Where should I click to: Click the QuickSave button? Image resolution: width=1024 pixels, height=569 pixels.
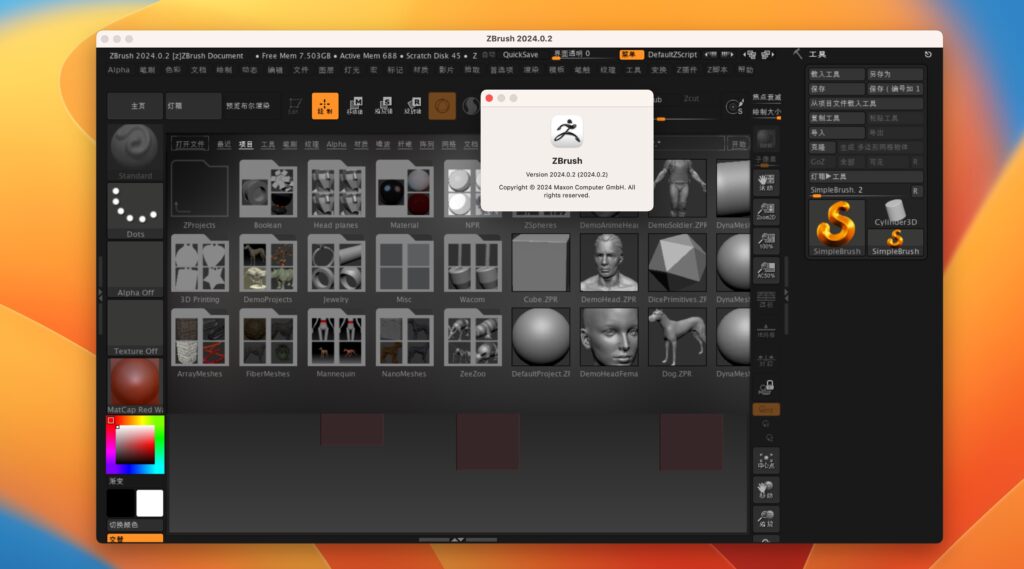pyautogui.click(x=520, y=55)
